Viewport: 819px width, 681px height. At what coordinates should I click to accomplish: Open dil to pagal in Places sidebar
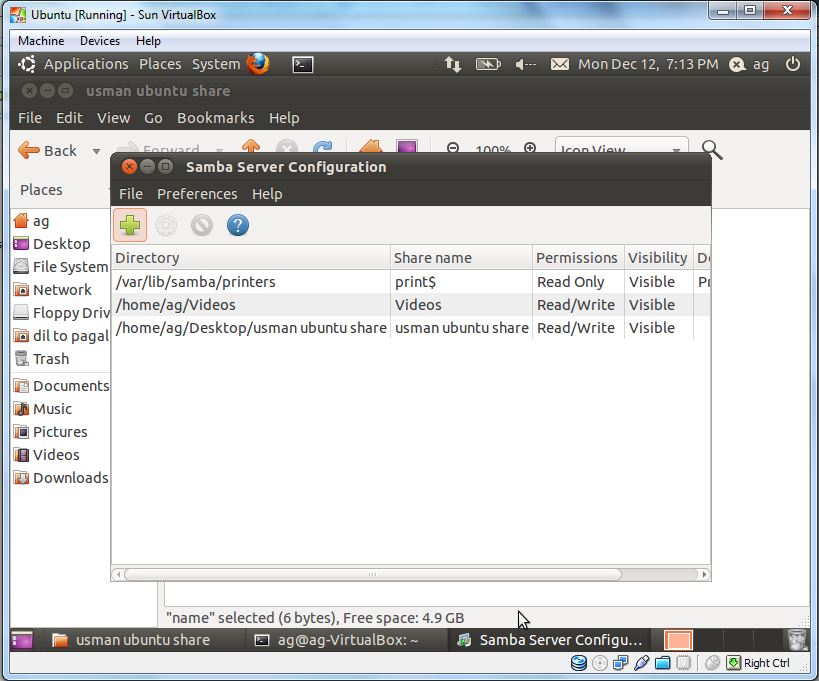coord(61,336)
